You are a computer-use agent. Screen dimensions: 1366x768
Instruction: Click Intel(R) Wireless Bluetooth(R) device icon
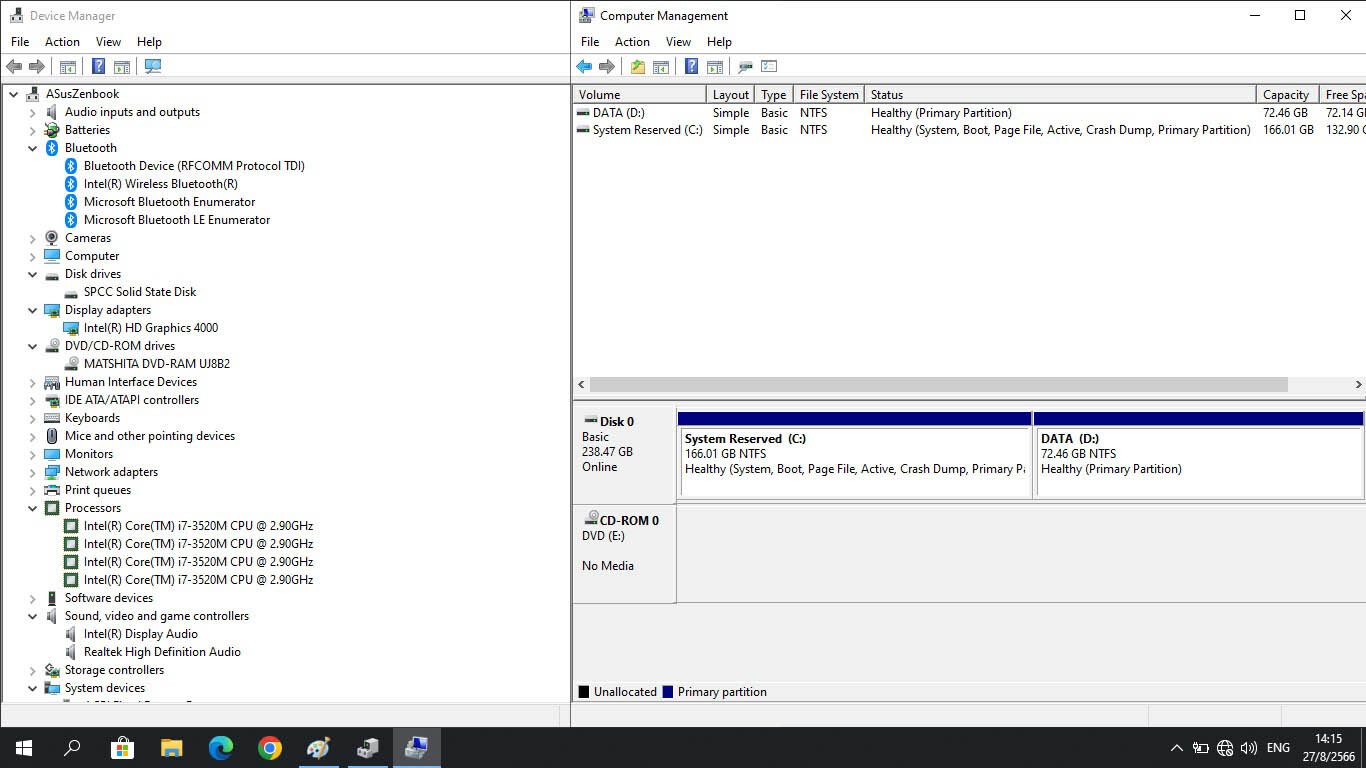coord(71,184)
